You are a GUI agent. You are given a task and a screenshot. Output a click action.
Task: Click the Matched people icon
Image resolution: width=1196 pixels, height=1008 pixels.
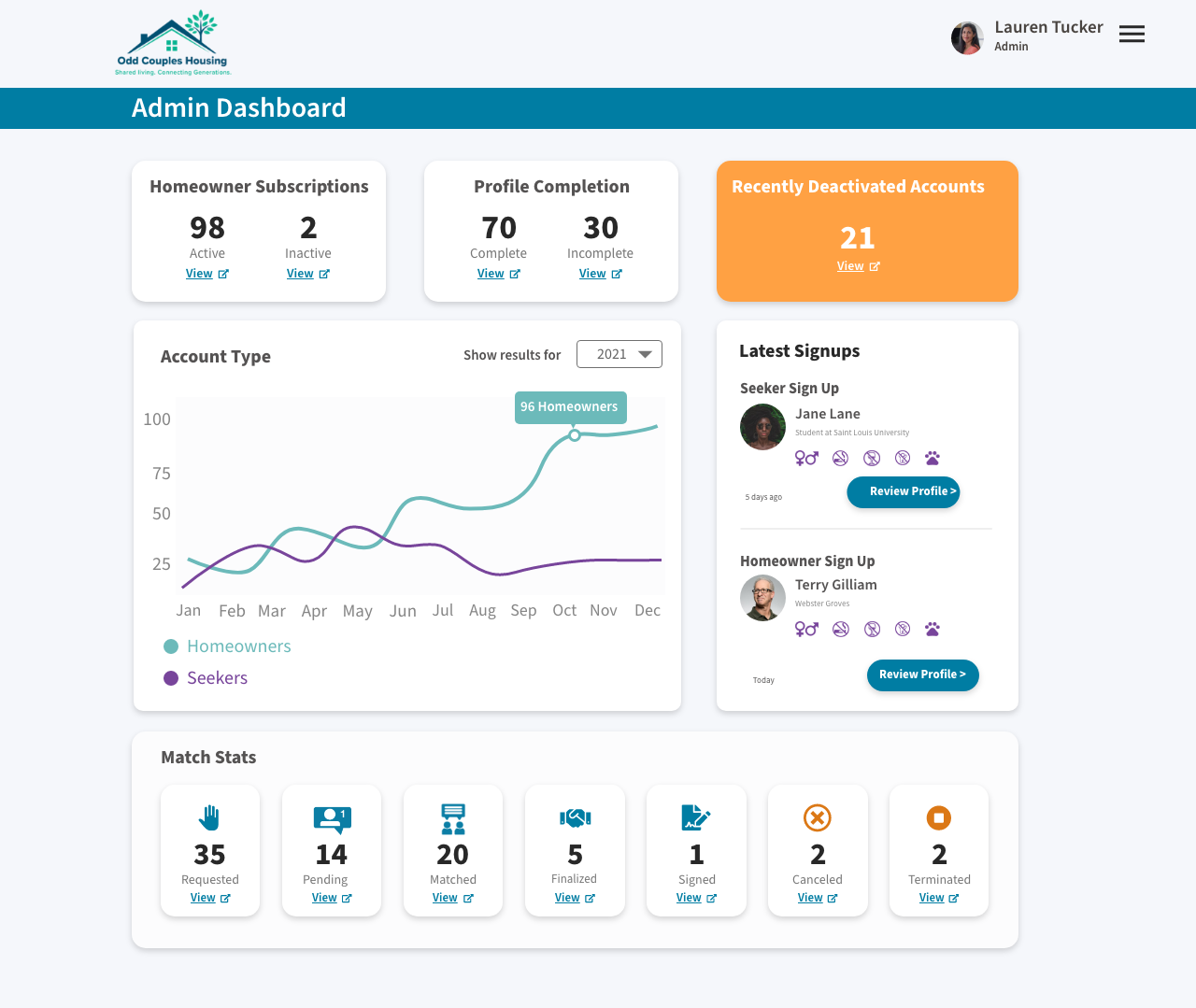453,818
